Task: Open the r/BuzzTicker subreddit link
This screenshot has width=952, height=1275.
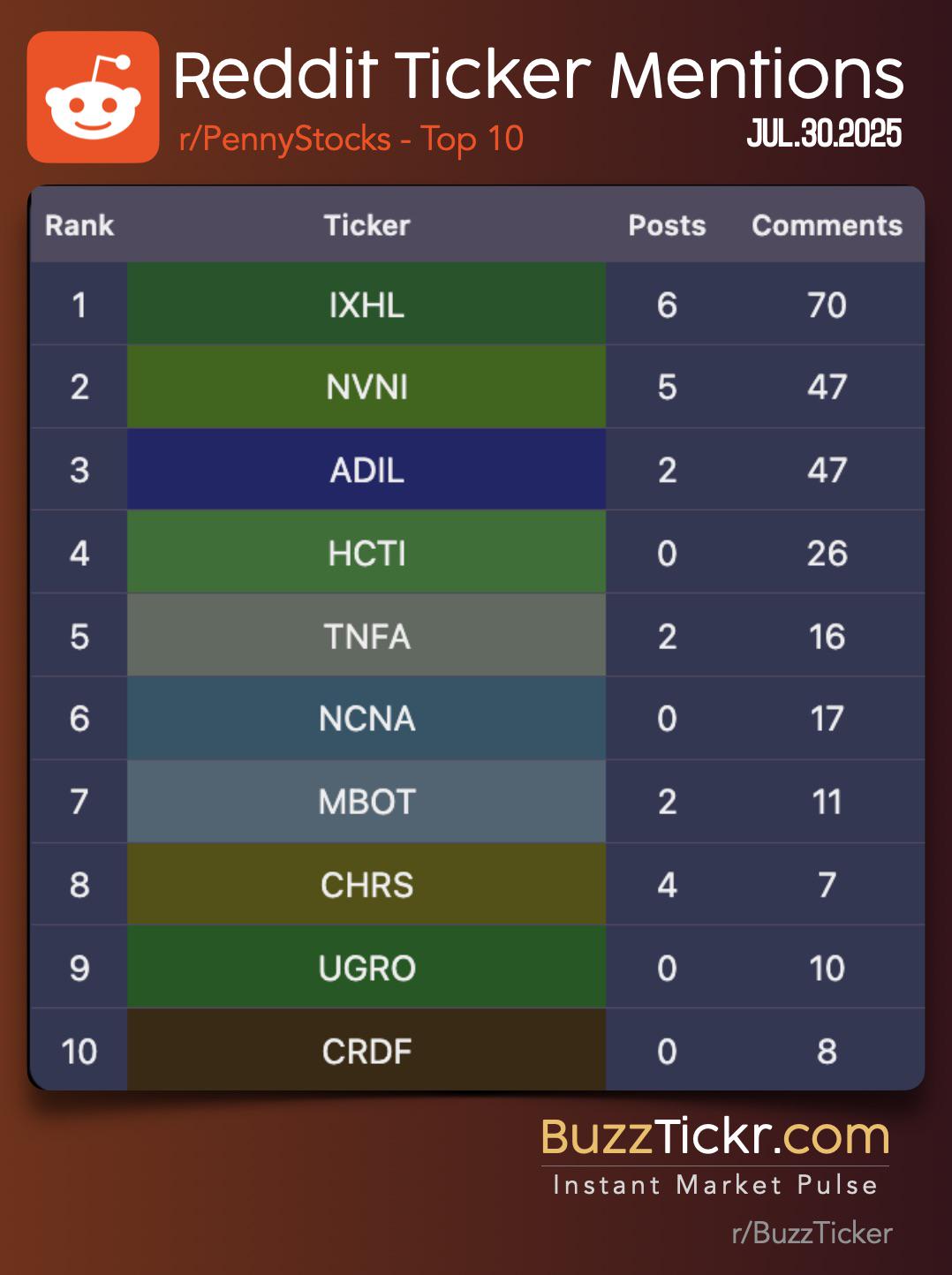Action: tap(812, 1233)
